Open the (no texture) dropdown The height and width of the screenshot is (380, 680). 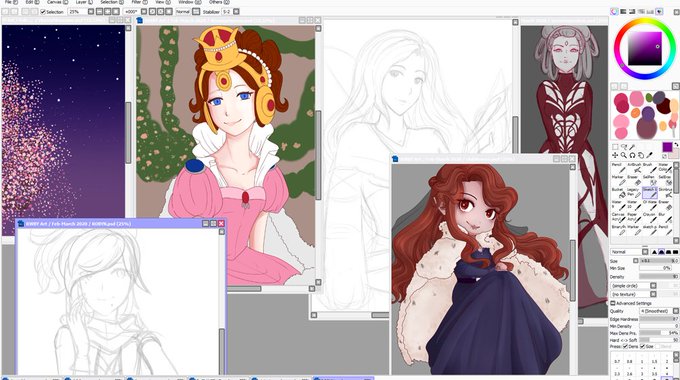(634, 294)
